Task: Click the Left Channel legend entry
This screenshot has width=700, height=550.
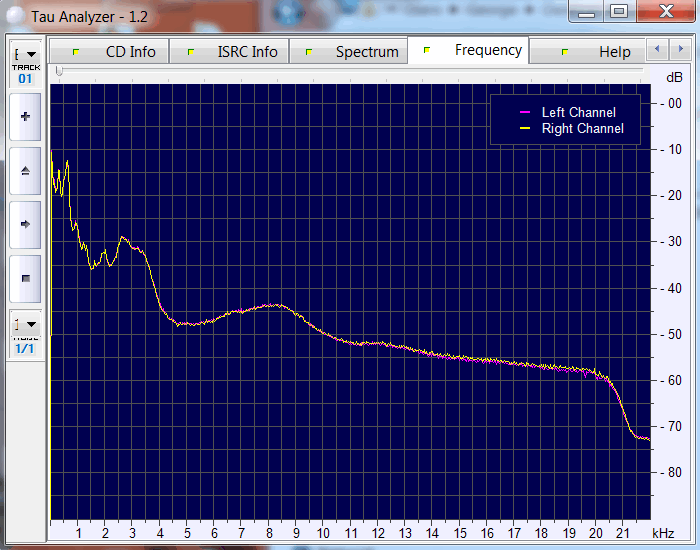Action: click(578, 113)
